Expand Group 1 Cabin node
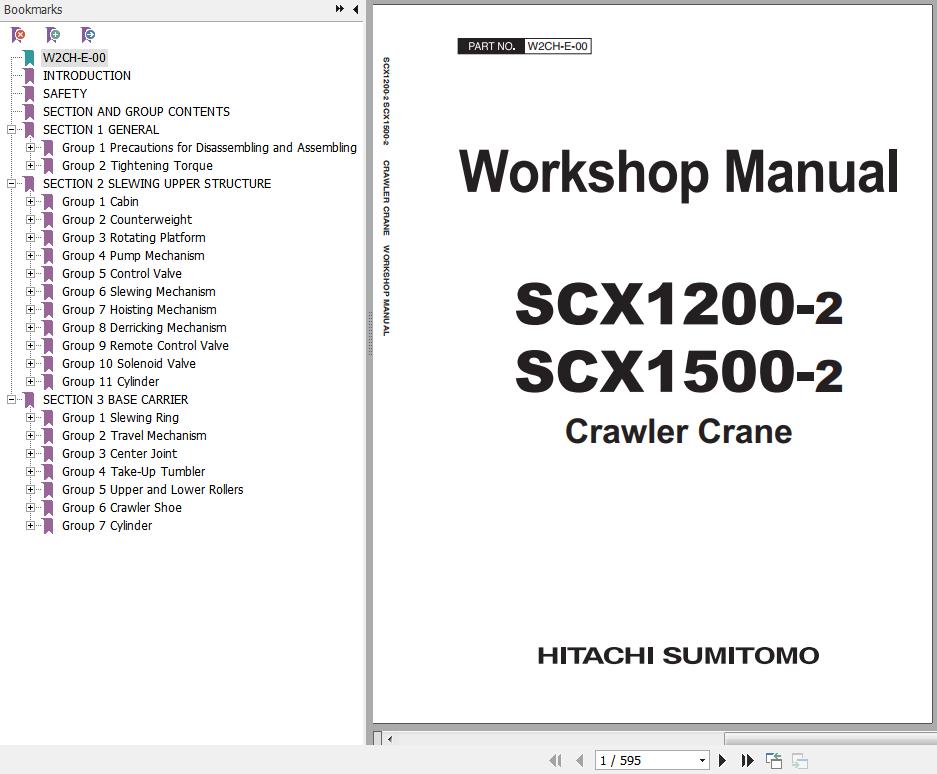The image size is (937, 774). (x=30, y=201)
